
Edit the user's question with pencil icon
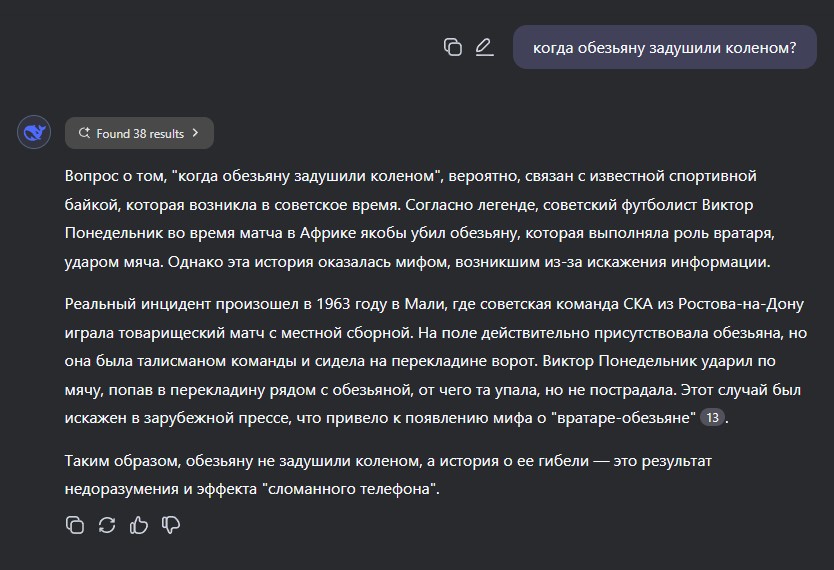point(485,47)
